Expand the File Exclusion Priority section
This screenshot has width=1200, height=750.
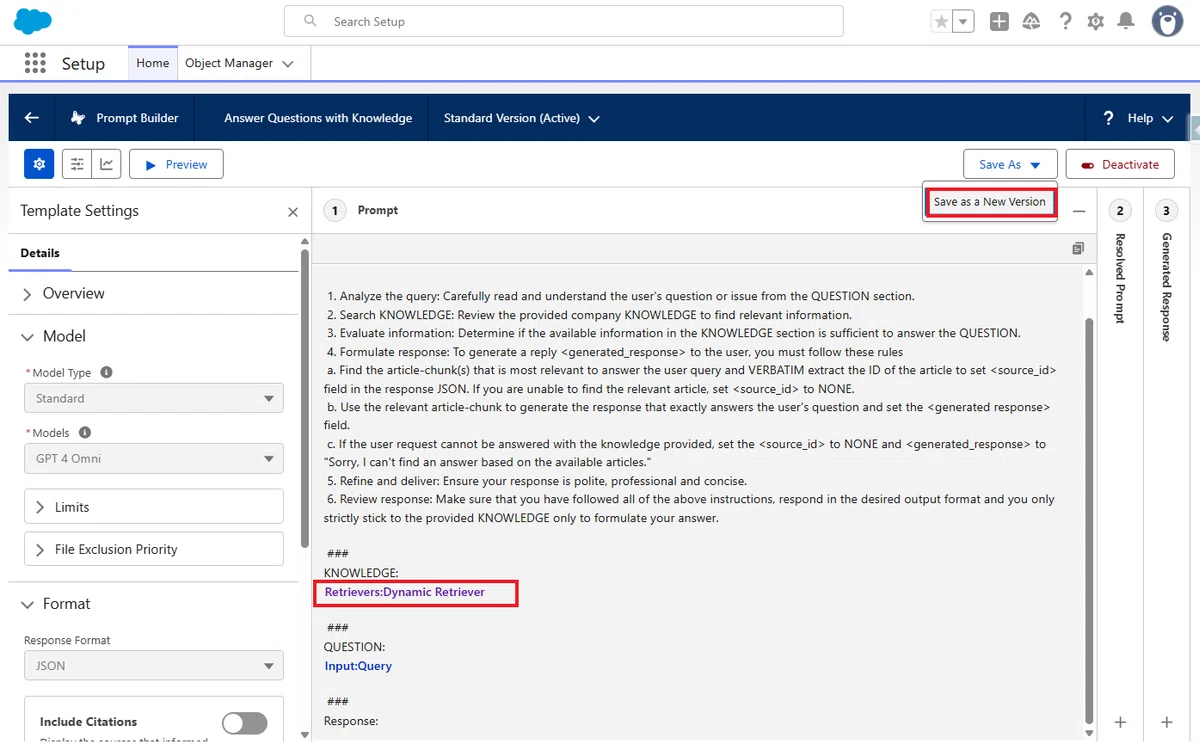pos(154,549)
